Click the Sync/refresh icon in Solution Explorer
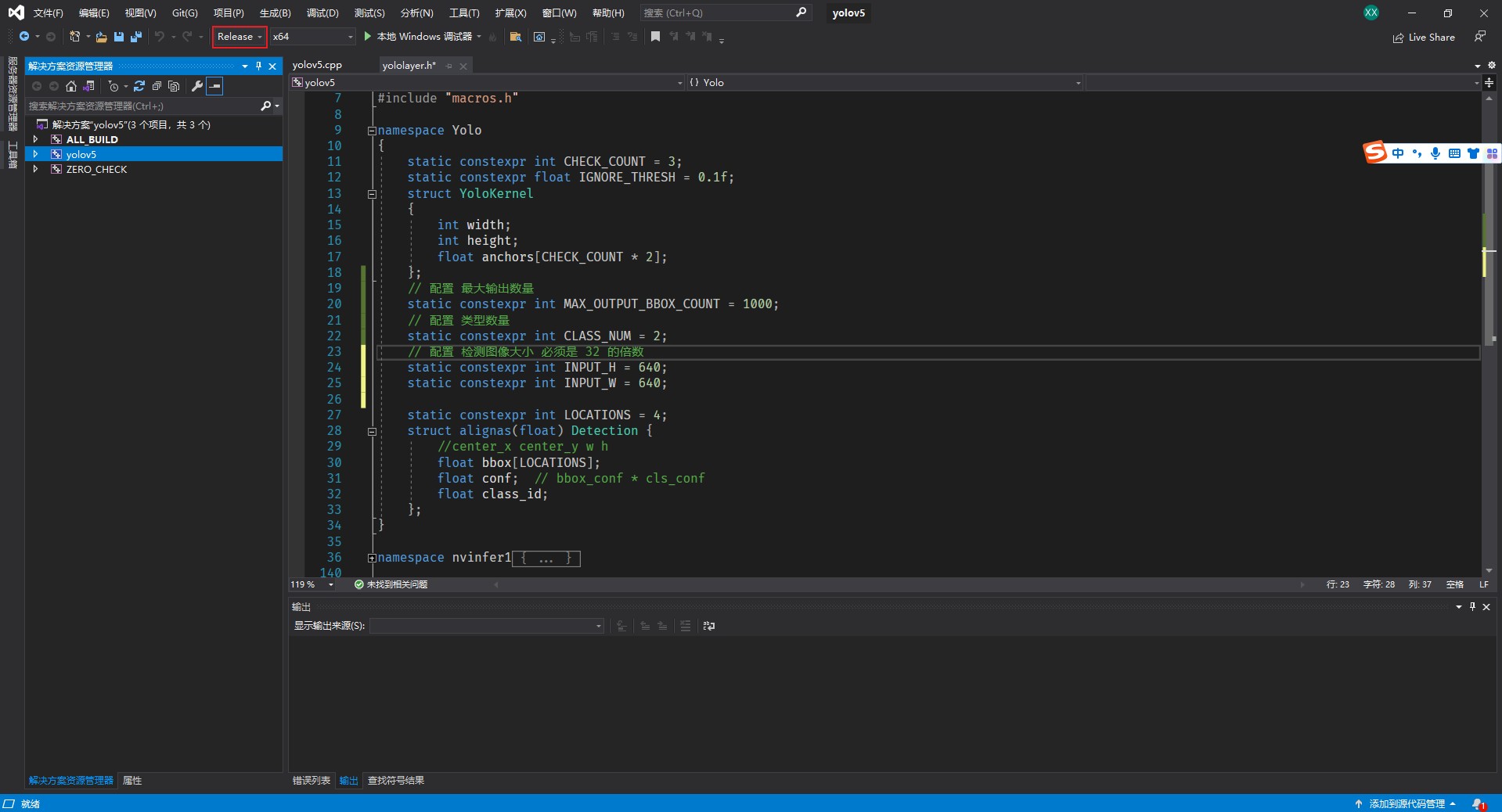This screenshot has width=1502, height=812. coord(139,86)
